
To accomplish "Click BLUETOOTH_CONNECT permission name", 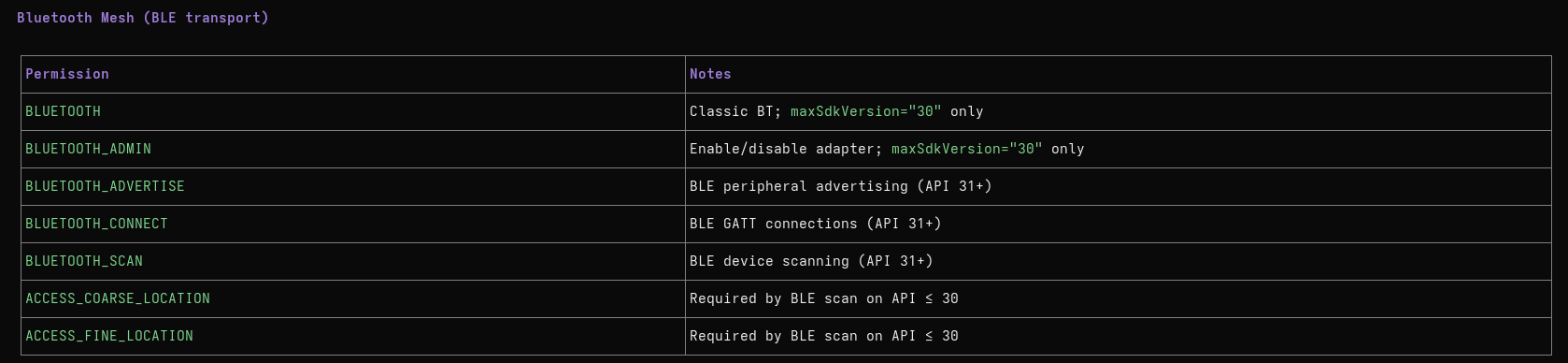I will click(96, 224).
